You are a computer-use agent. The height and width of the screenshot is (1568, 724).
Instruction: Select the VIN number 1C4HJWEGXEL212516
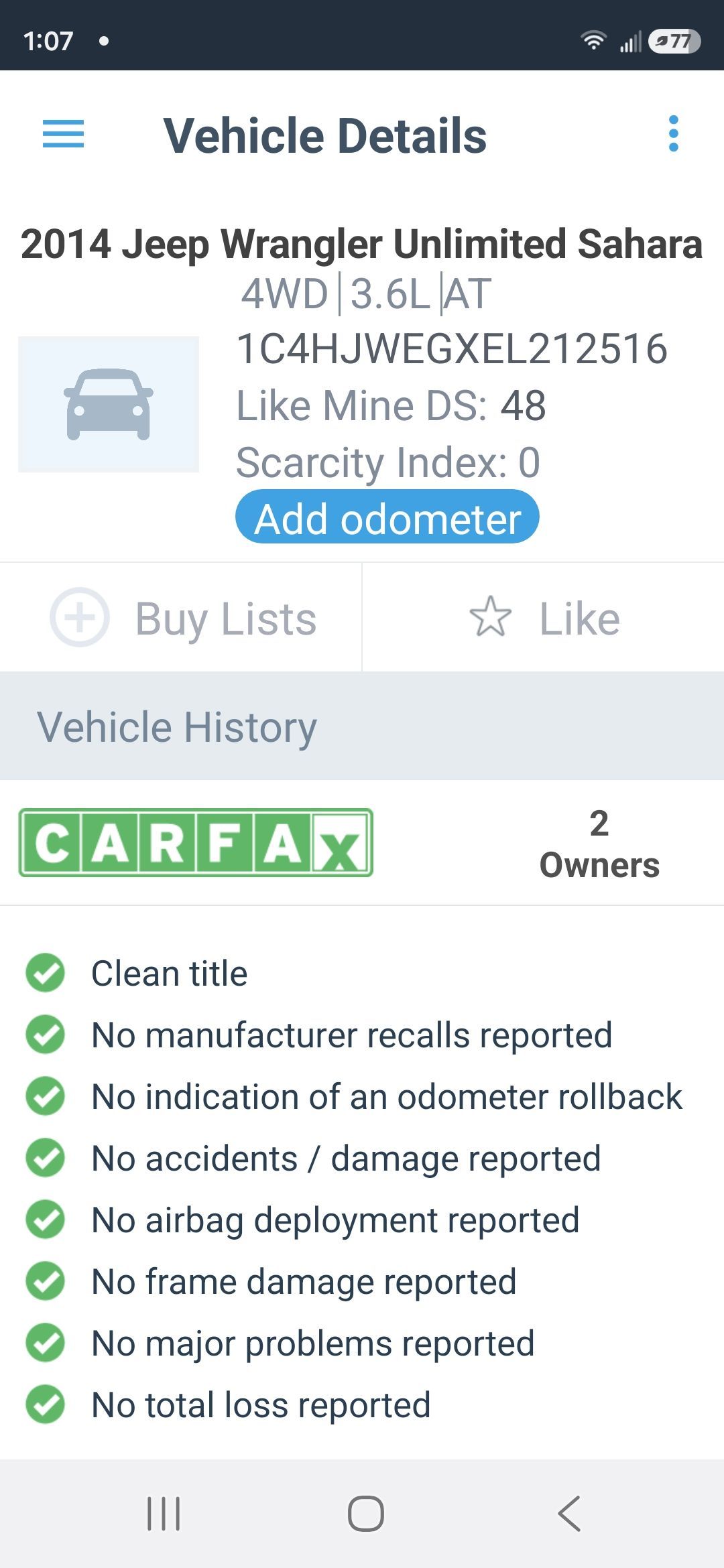click(452, 349)
